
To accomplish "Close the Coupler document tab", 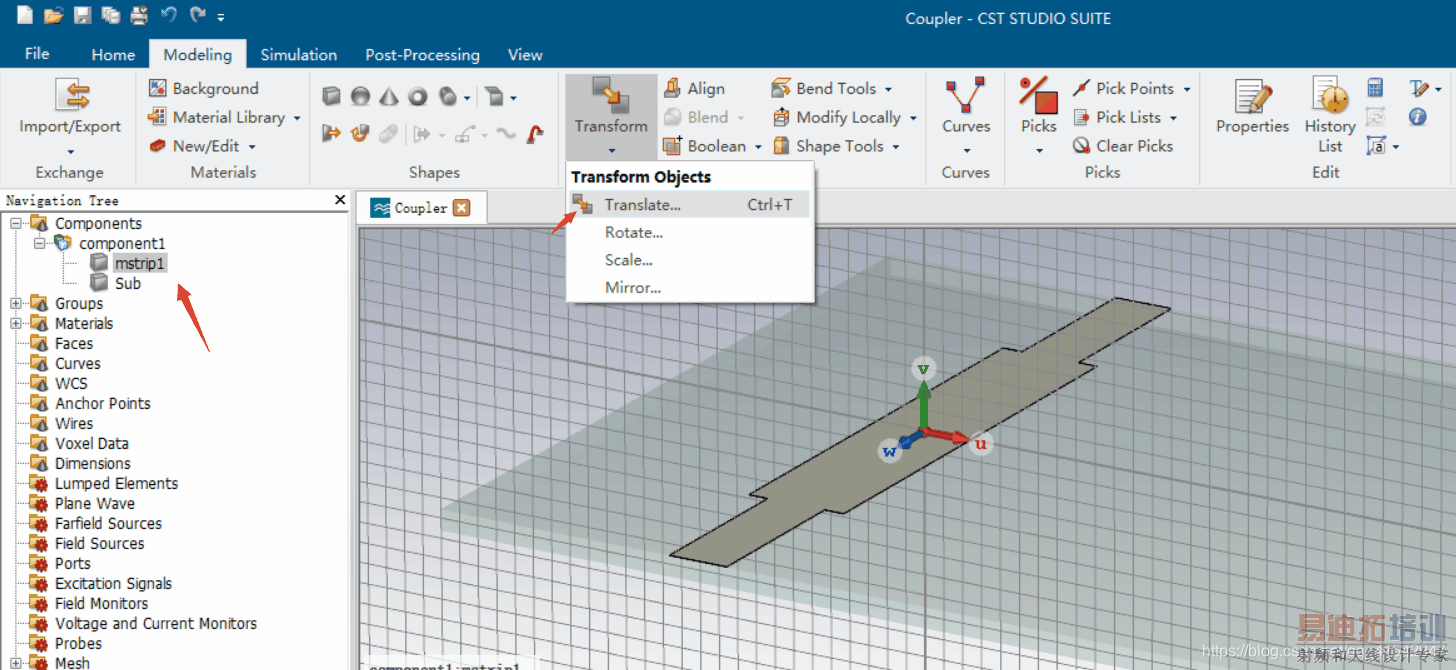I will coord(461,208).
